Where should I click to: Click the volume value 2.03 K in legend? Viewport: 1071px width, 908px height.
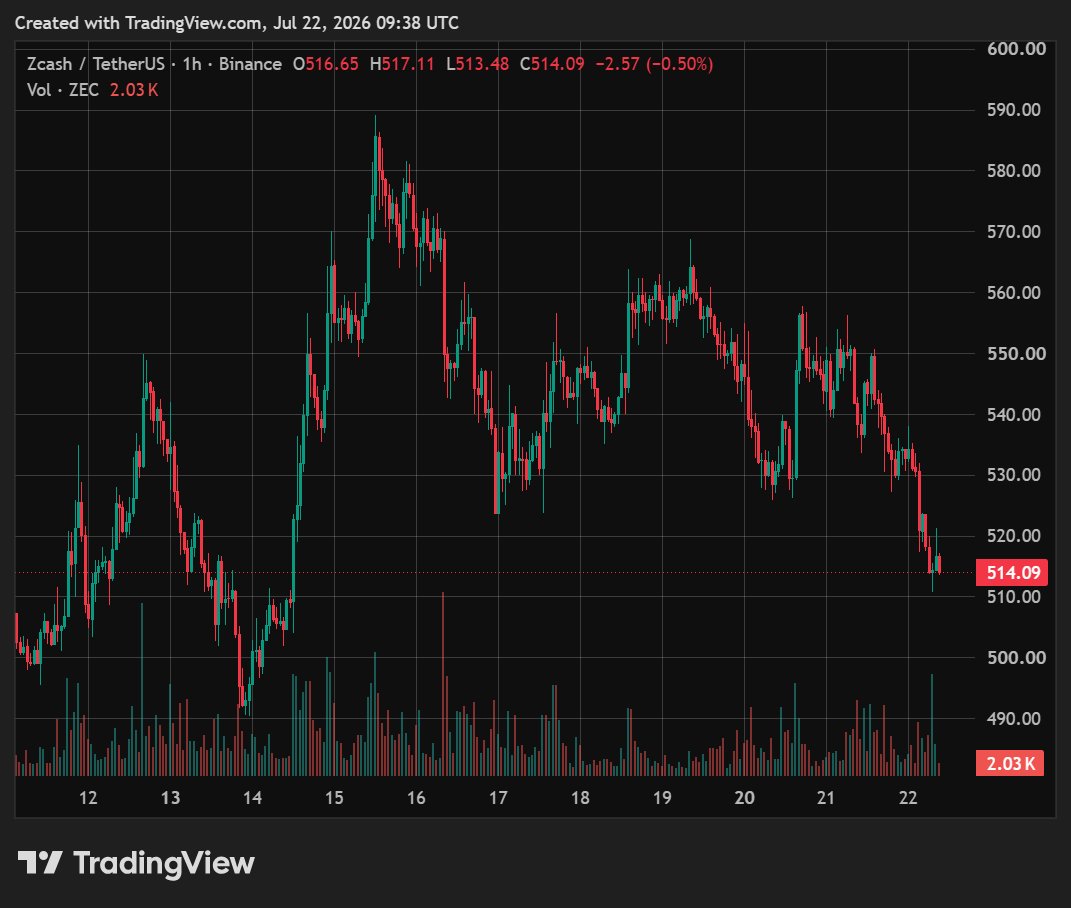(134, 90)
